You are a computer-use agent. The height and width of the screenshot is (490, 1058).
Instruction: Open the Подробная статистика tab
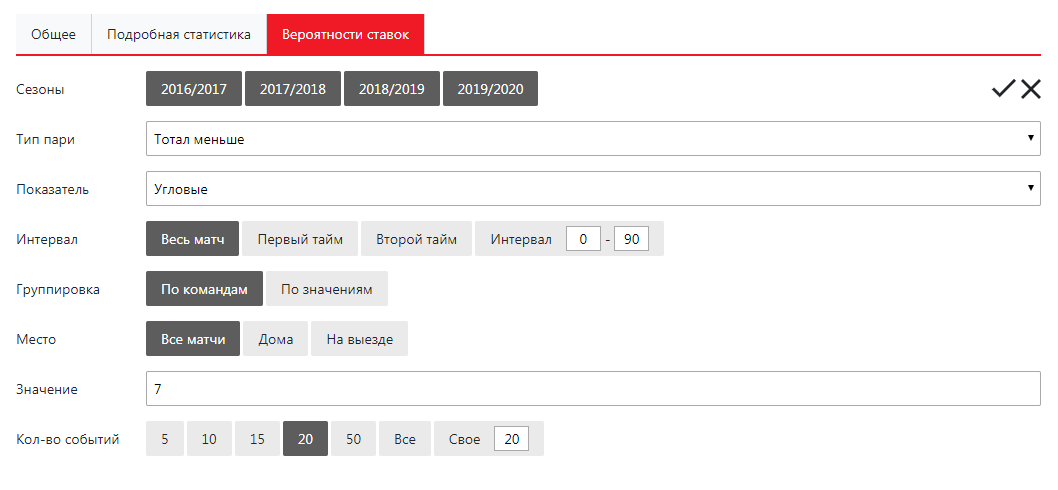(179, 34)
